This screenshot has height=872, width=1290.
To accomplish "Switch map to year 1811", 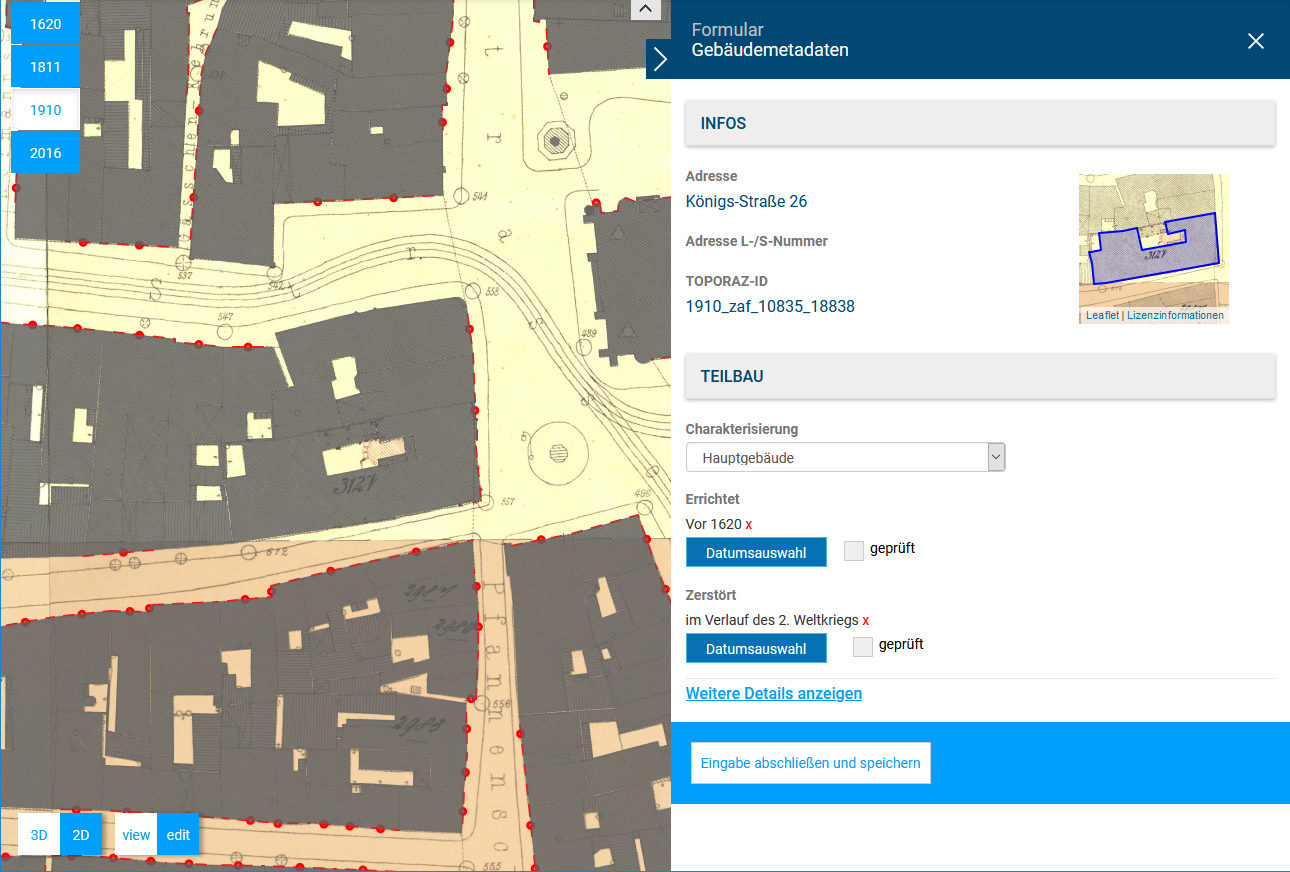I will pos(45,67).
